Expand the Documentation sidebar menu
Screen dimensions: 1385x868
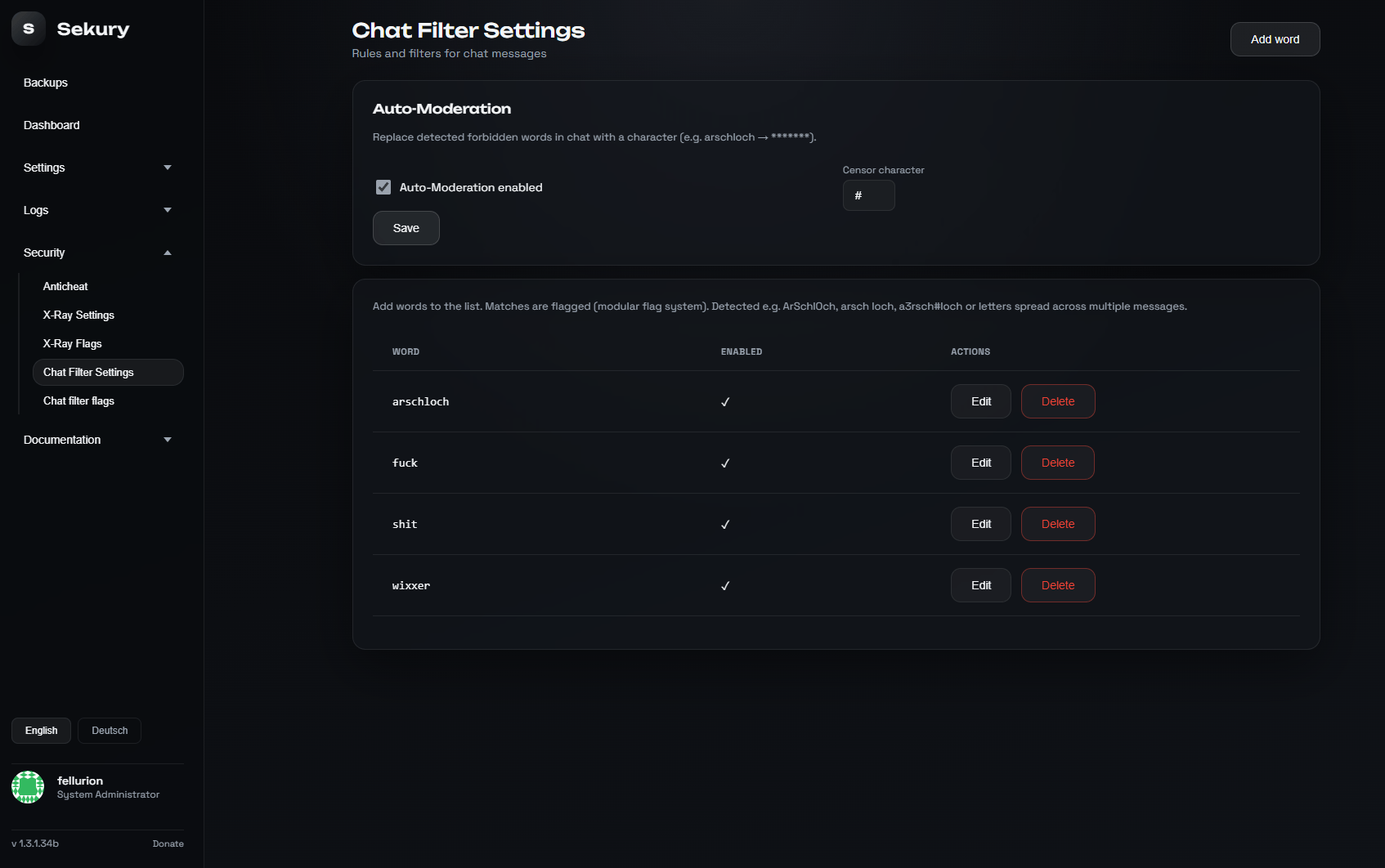(97, 440)
